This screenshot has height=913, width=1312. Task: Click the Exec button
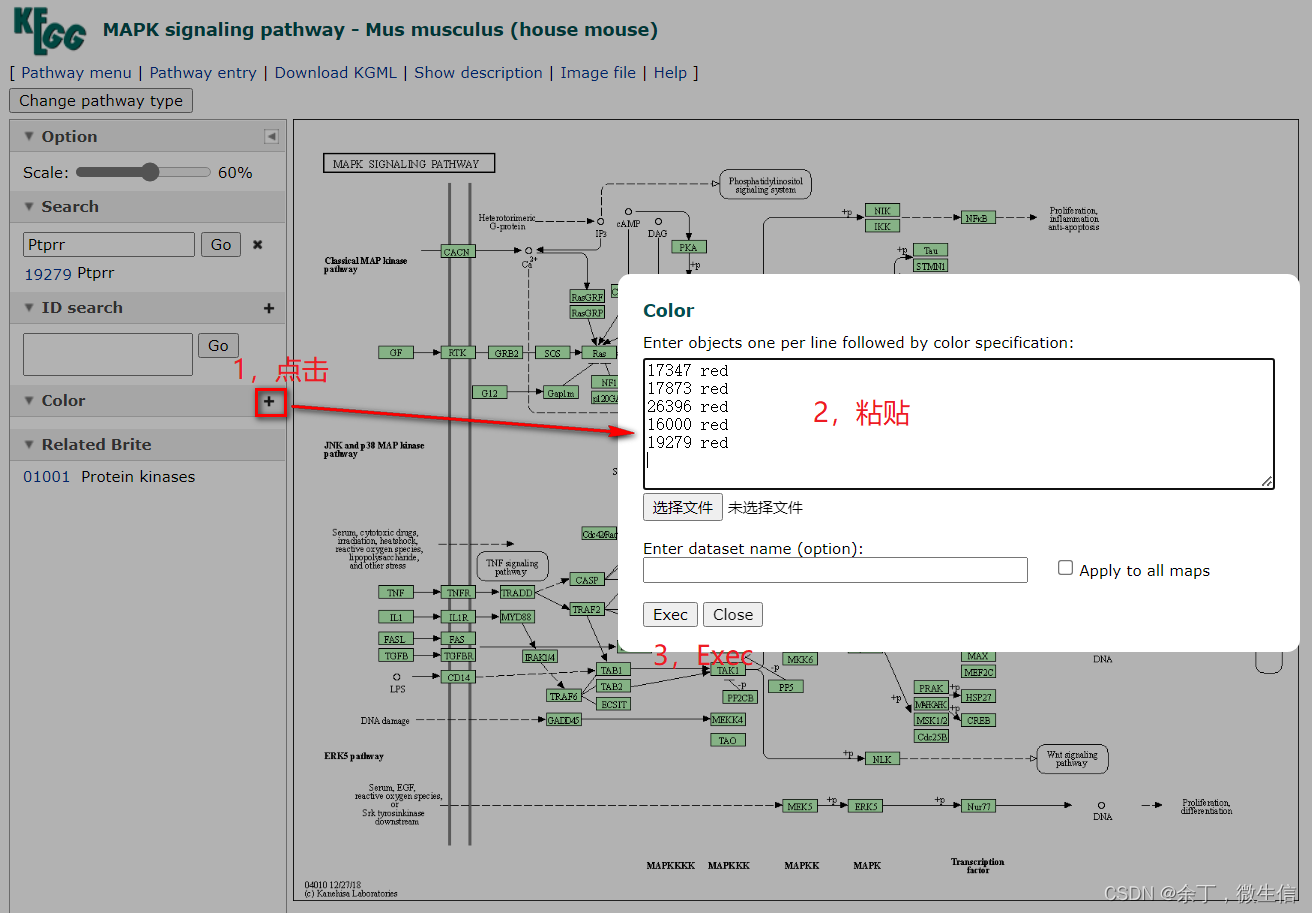click(670, 614)
